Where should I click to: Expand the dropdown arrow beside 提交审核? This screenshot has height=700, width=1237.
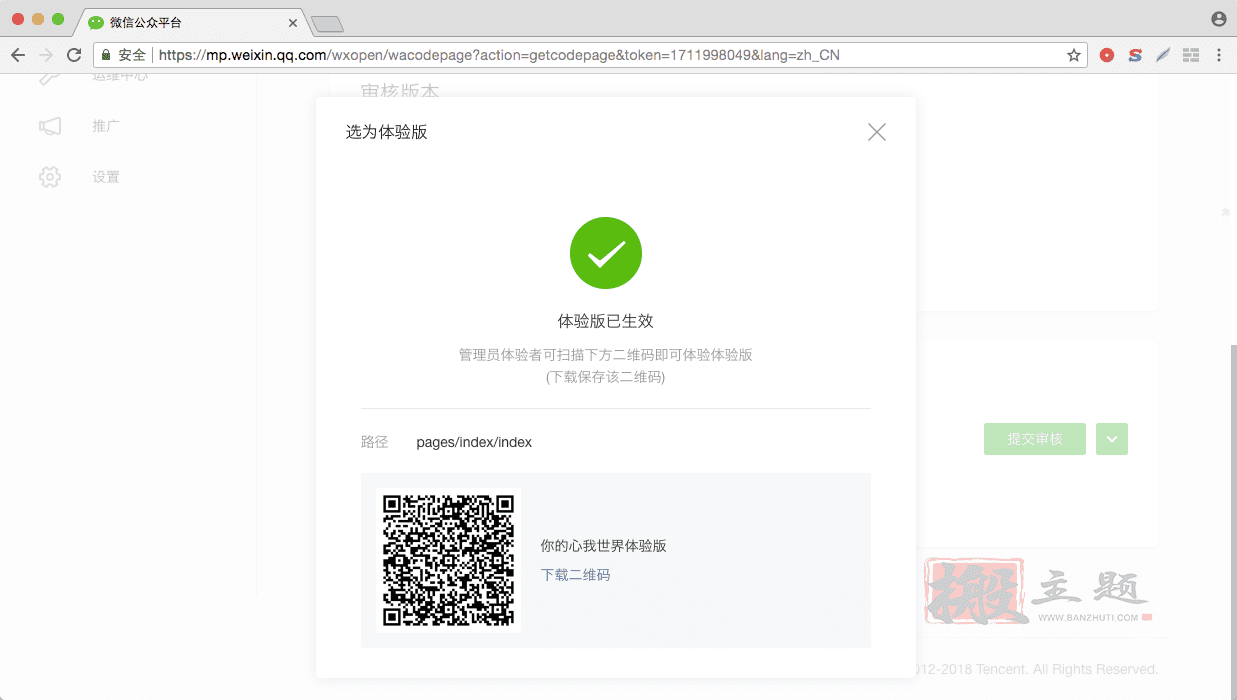click(x=1112, y=439)
